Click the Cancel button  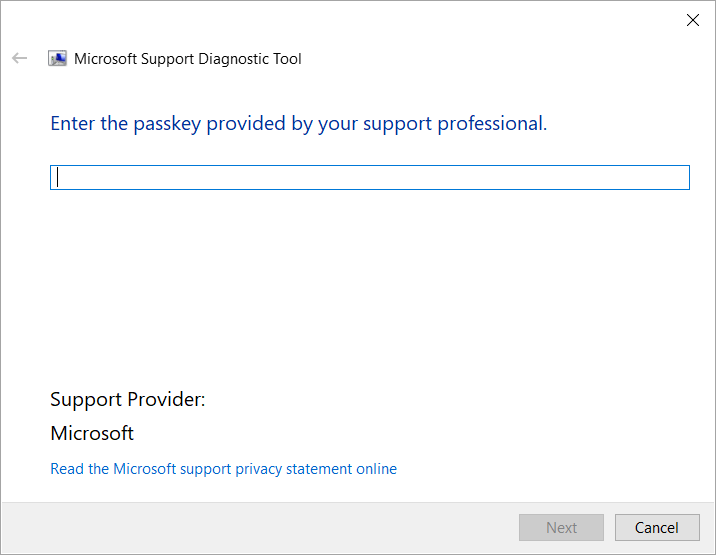[657, 528]
